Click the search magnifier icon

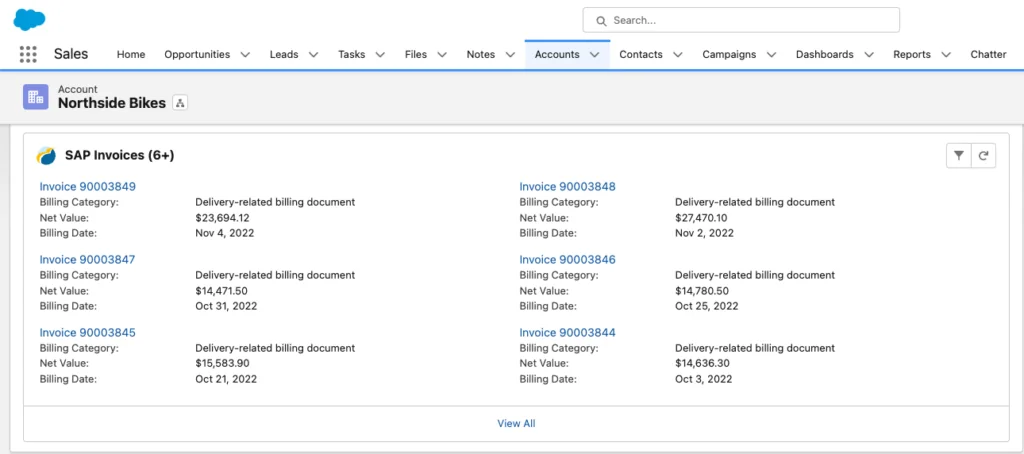(x=601, y=20)
